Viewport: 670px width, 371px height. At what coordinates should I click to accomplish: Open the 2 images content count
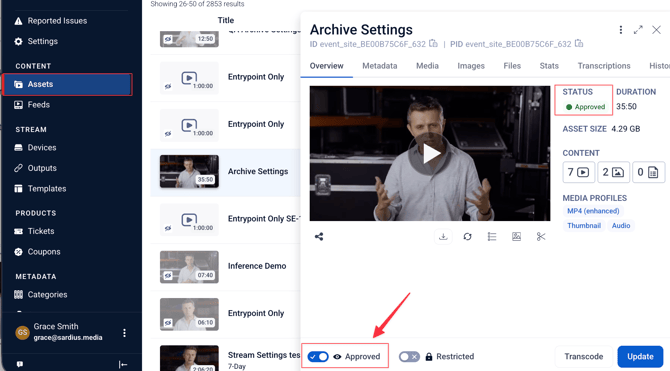coord(613,172)
